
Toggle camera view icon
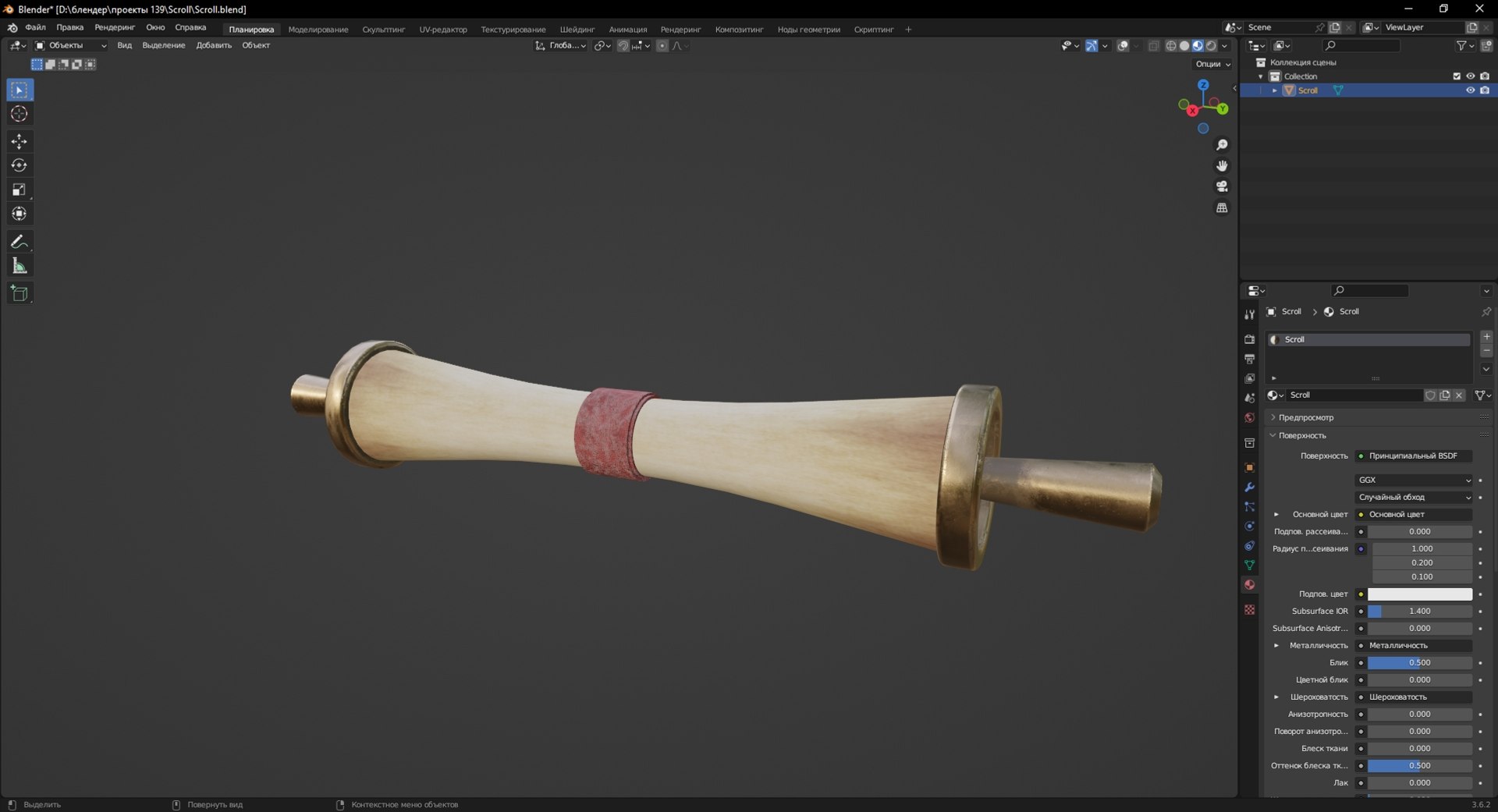pos(1222,186)
